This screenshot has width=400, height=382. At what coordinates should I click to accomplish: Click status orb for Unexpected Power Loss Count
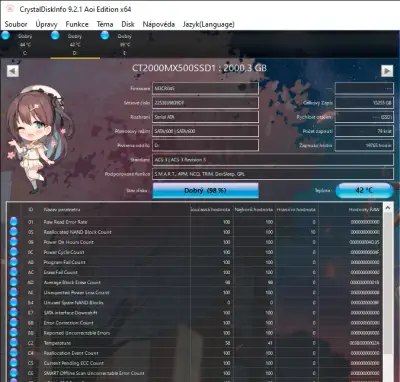14,292
